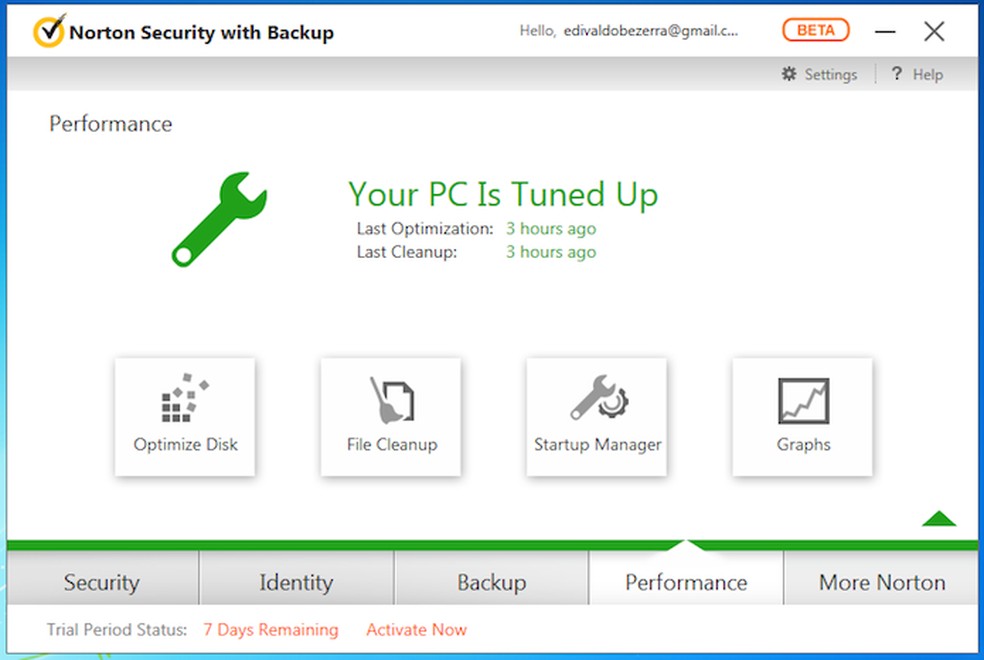
Task: Collapse panel with green up arrow
Action: click(x=939, y=518)
